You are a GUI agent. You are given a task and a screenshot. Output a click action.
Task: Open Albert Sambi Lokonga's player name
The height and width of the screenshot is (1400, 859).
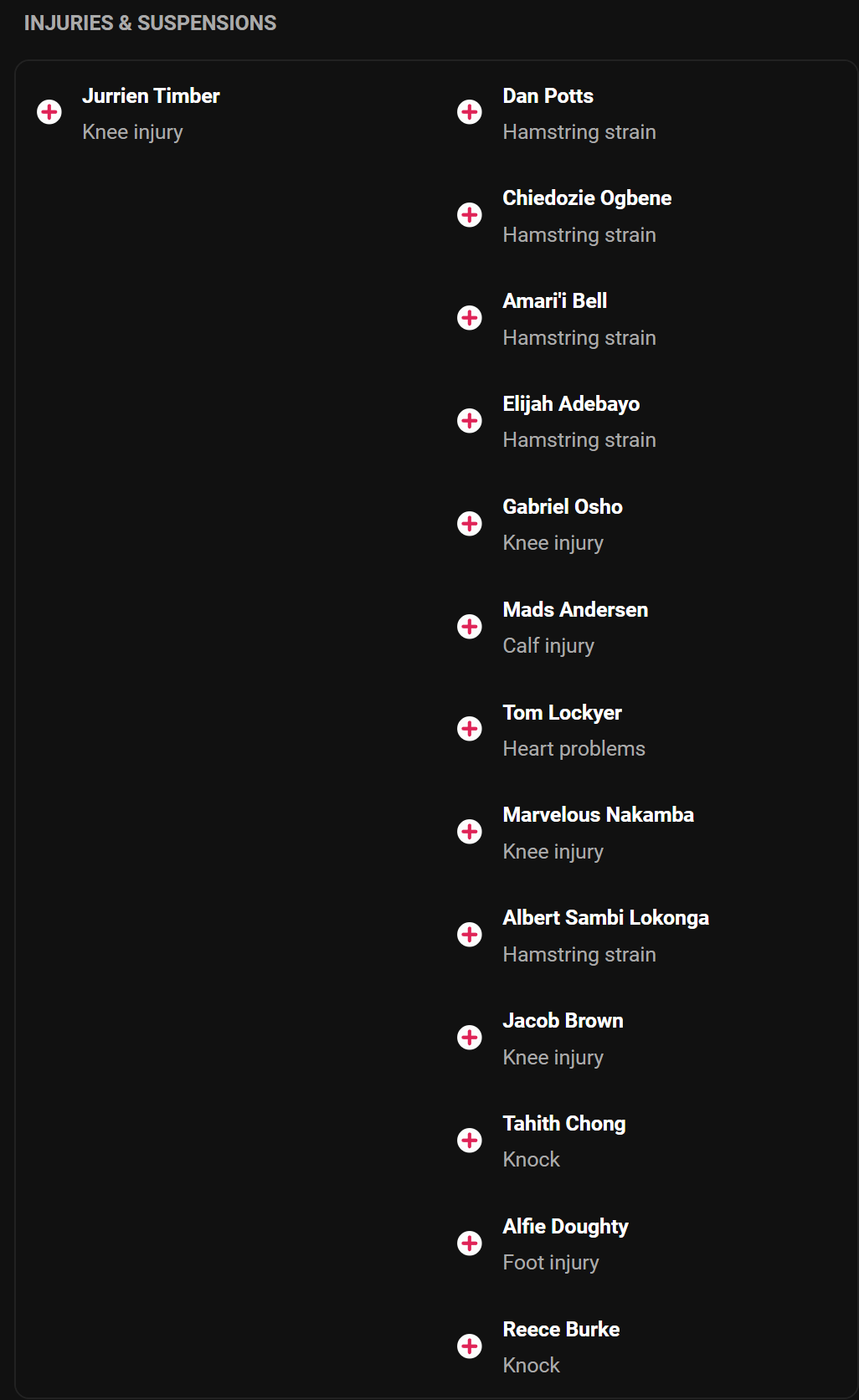click(x=605, y=918)
